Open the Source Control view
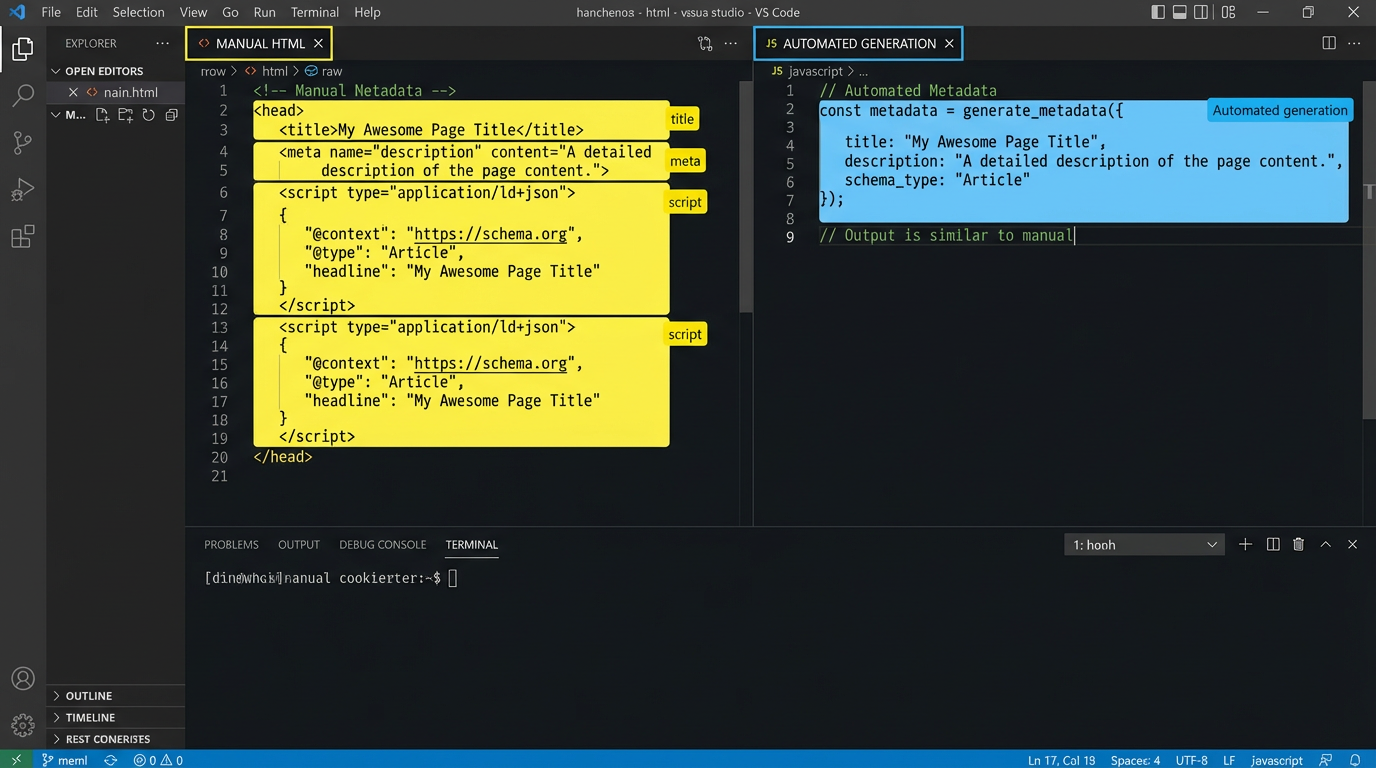 22,143
